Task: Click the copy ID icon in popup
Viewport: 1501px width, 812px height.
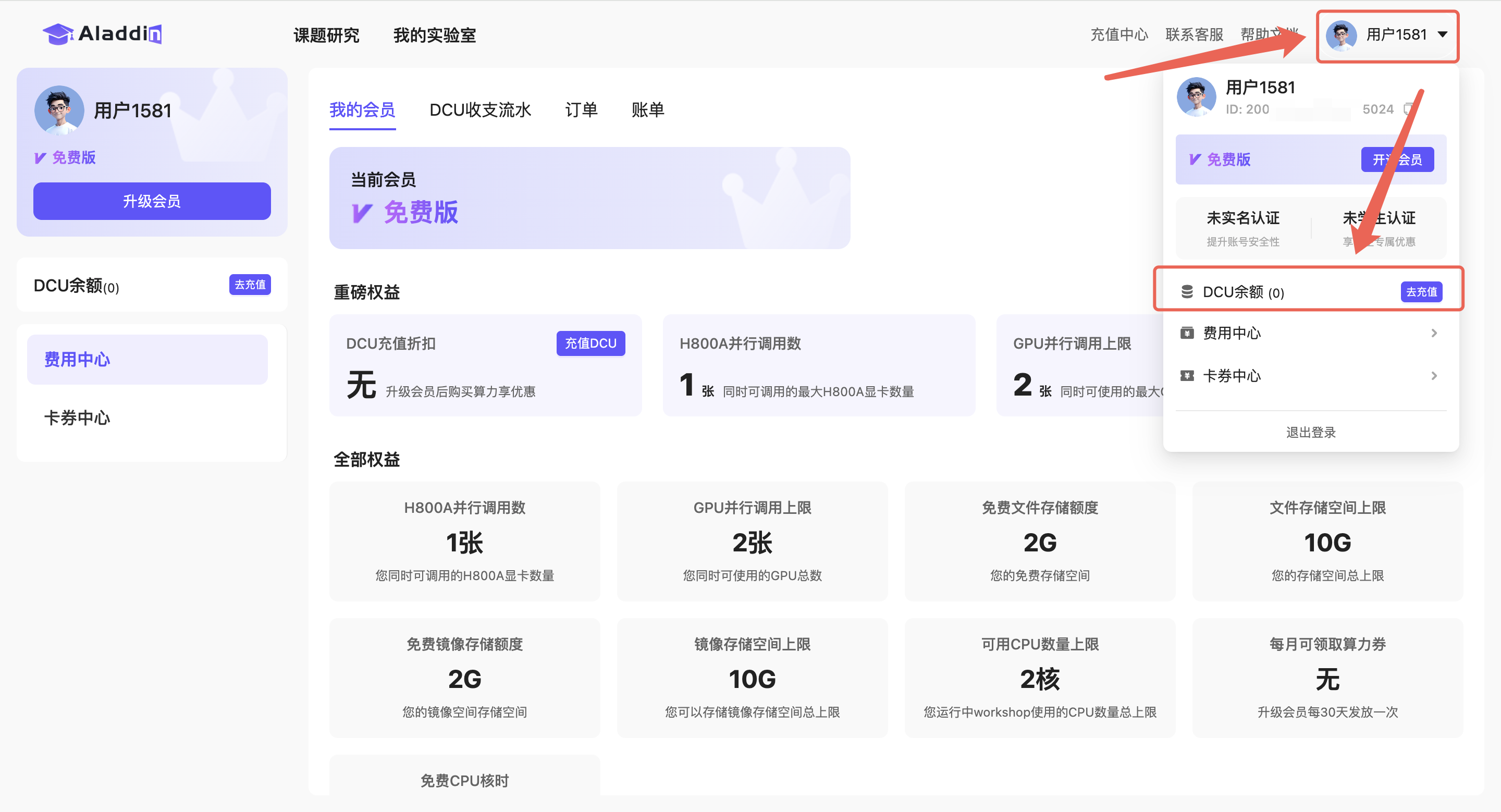Action: click(x=1408, y=109)
